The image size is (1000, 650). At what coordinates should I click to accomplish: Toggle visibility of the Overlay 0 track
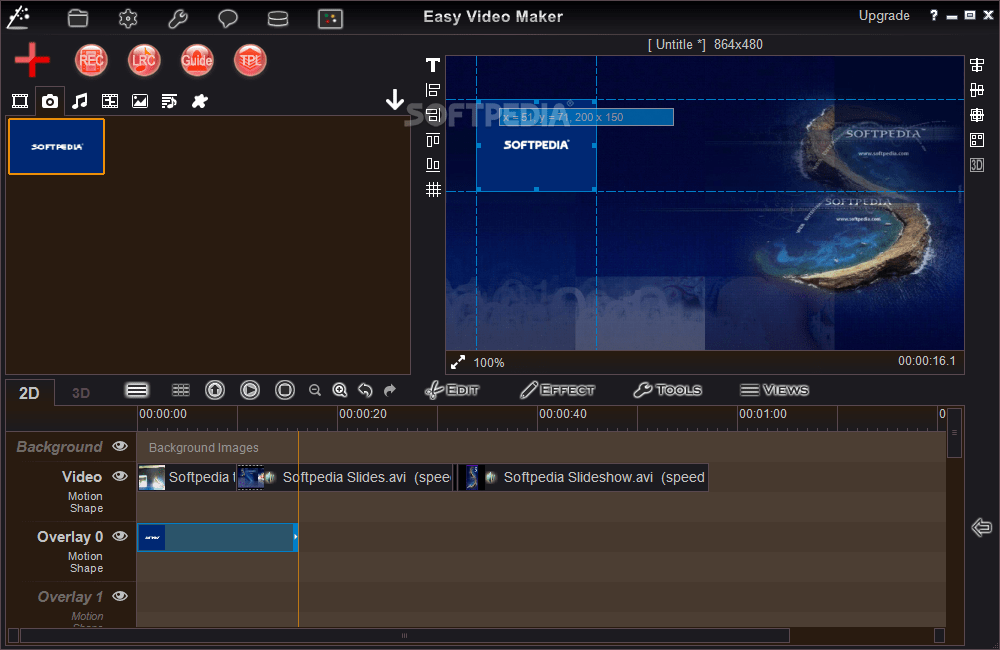[x=119, y=536]
